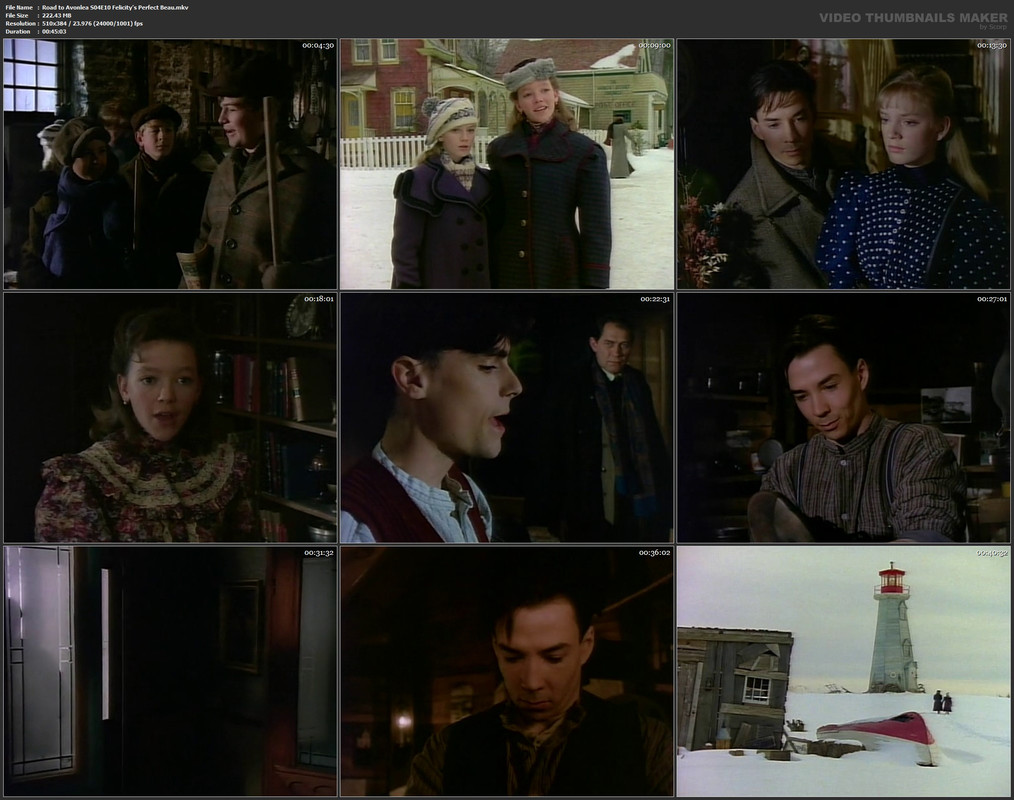Click the file size value '222.43 MB'
This screenshot has height=800, width=1014.
(x=58, y=16)
